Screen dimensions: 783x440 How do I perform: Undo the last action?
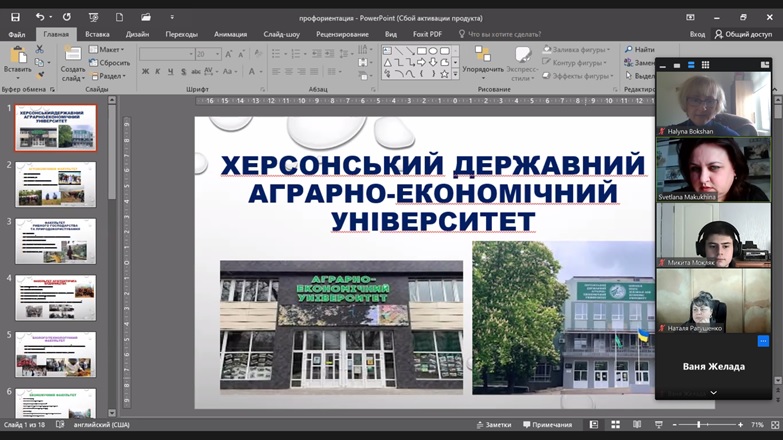tap(40, 17)
